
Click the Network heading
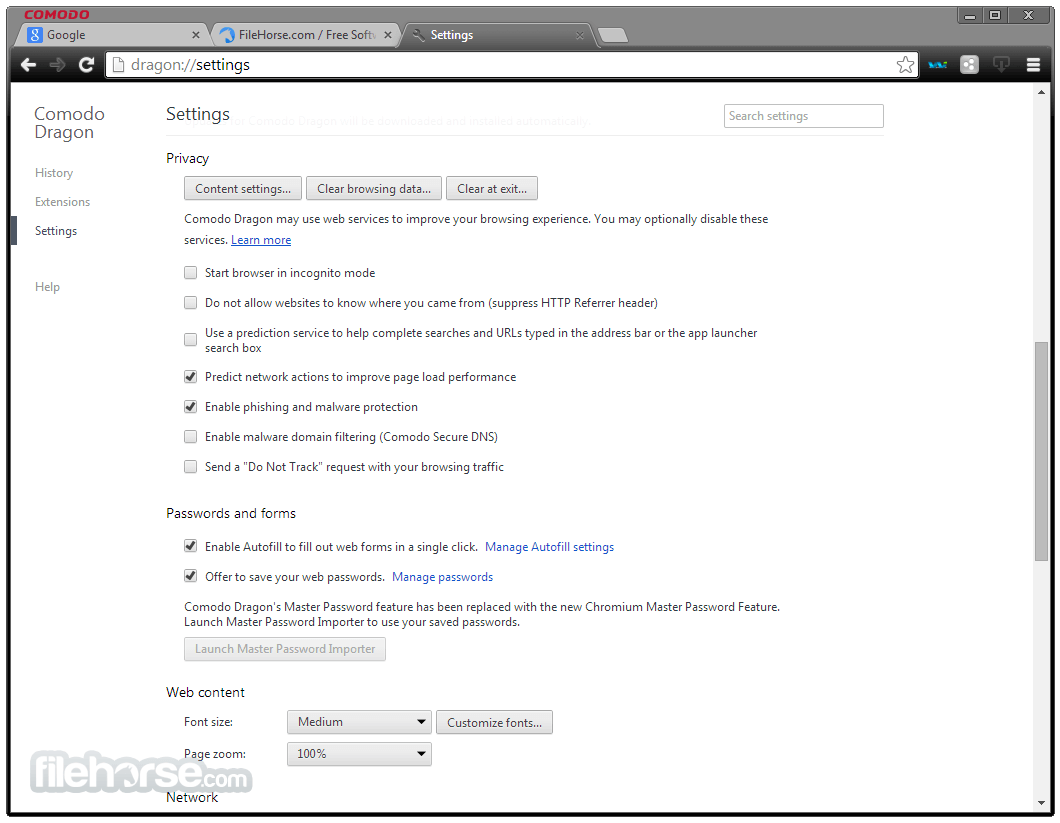(192, 797)
